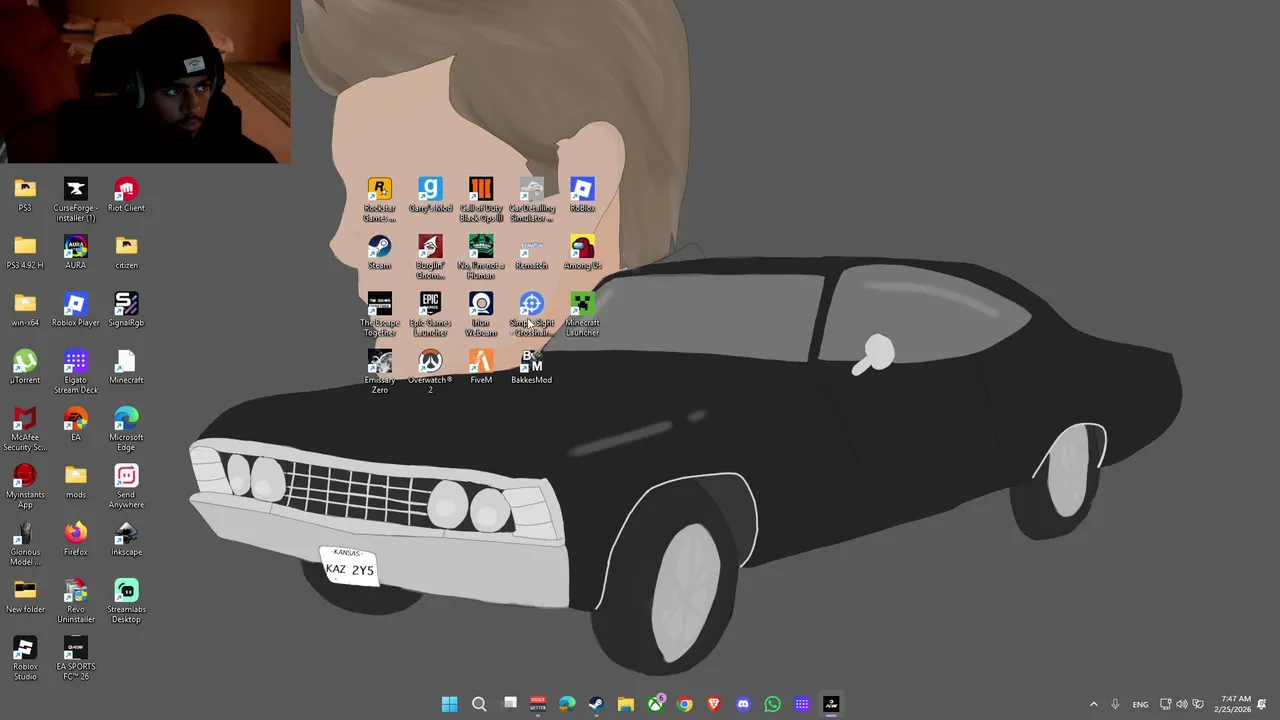Select the PS3 folder
Viewport: 1280px width, 720px height.
[25, 195]
